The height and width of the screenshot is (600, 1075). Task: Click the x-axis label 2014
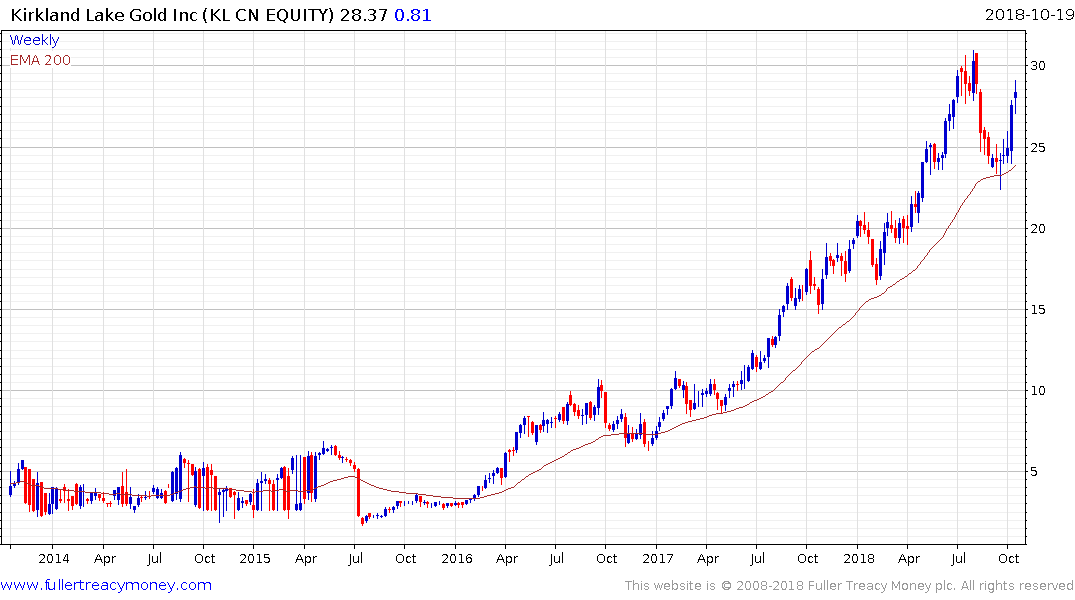[x=54, y=558]
